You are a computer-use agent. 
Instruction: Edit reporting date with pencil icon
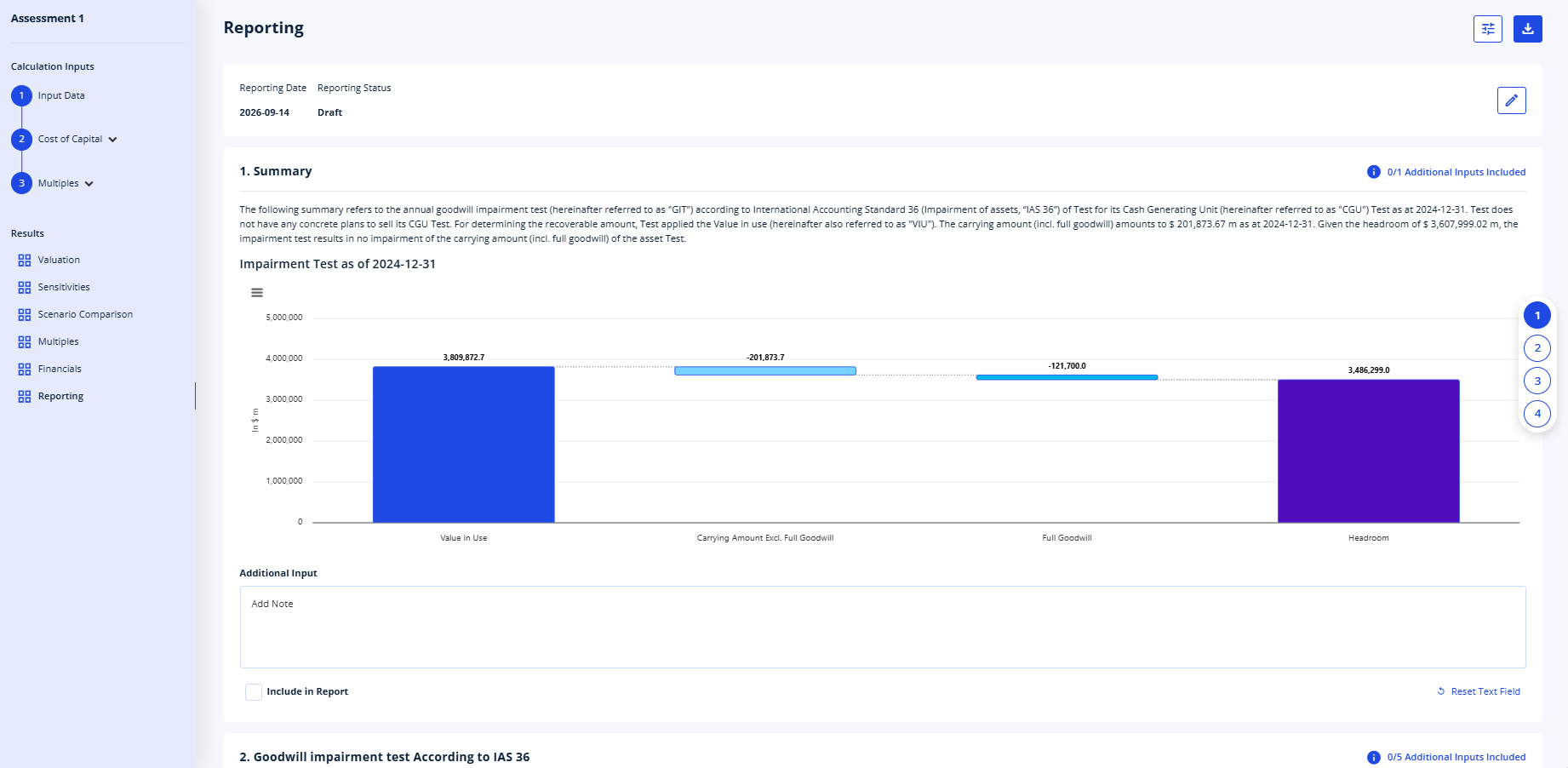click(1512, 100)
